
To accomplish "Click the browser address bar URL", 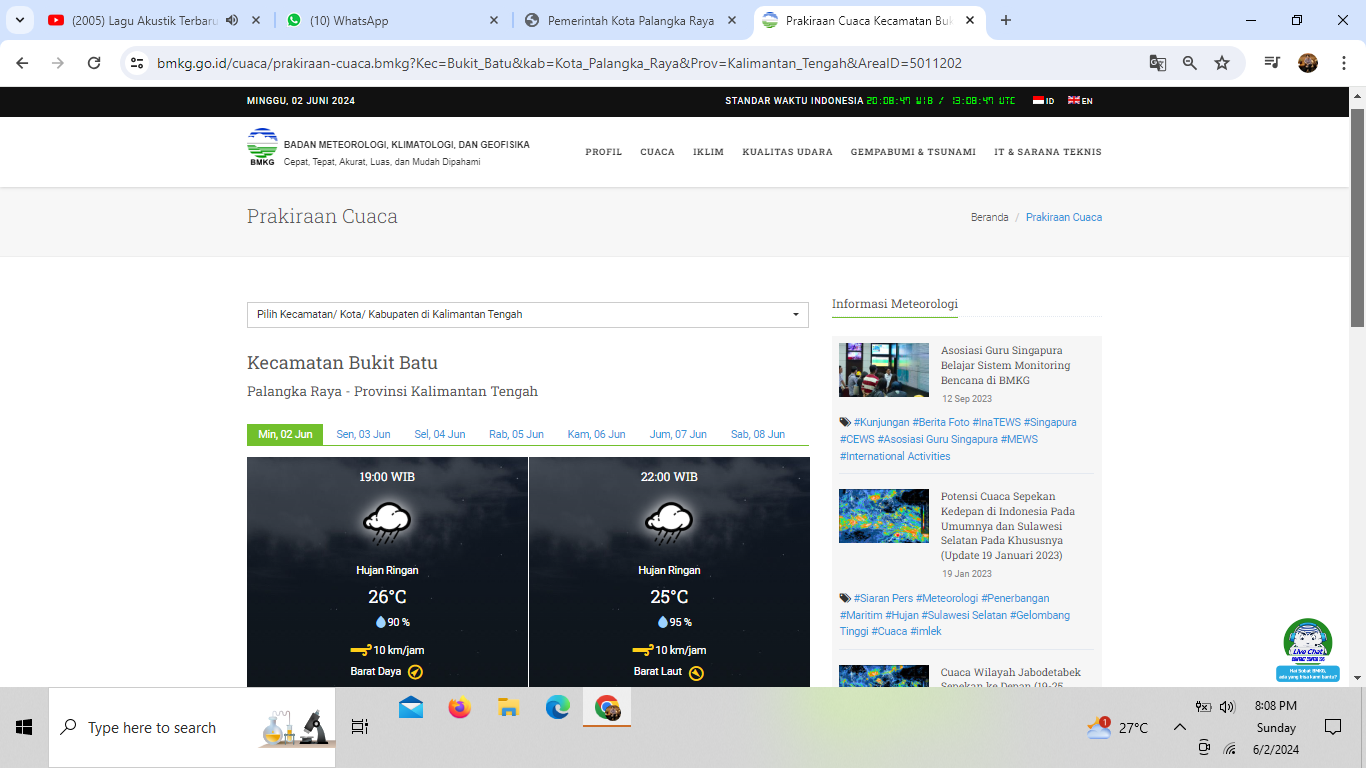I will click(x=559, y=63).
